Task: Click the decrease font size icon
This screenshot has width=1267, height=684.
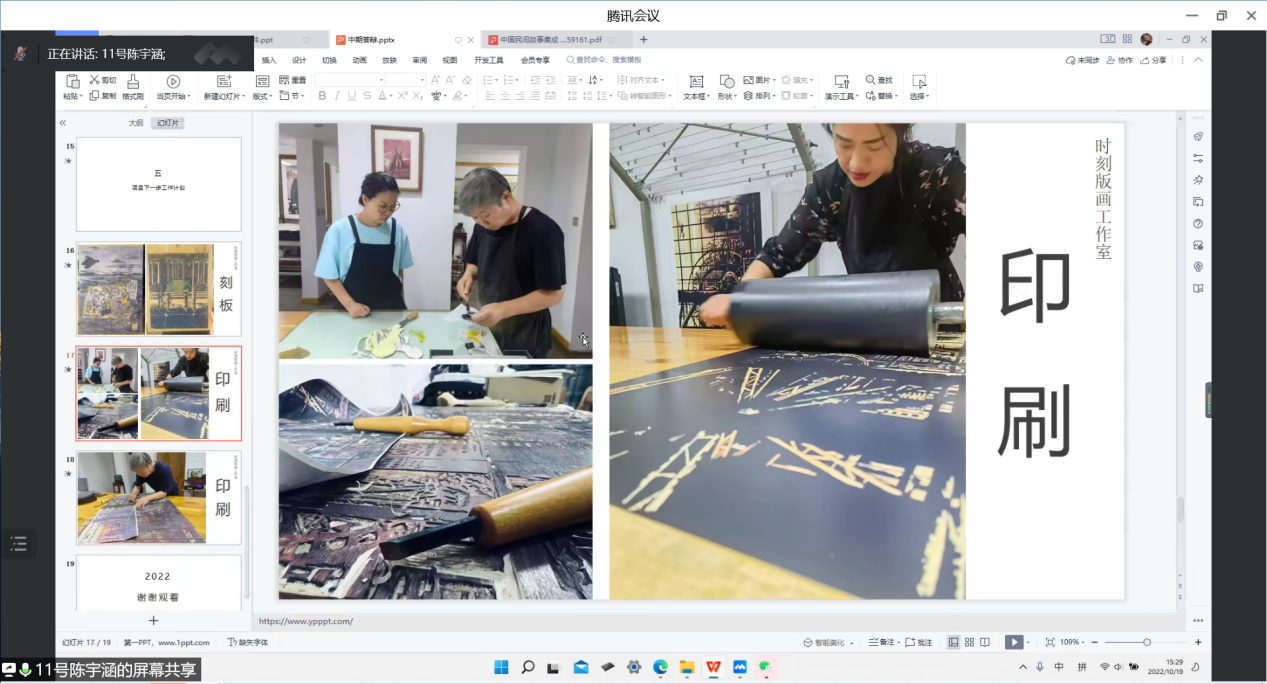Action: pos(451,80)
